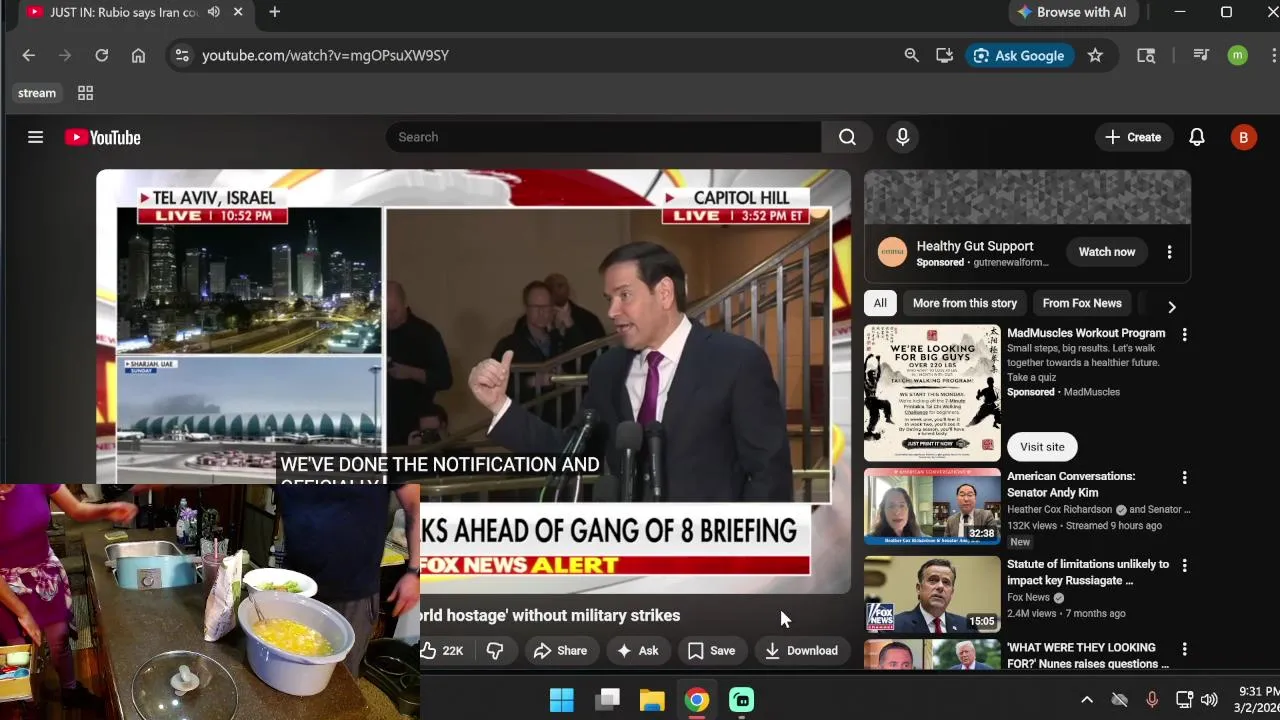This screenshot has width=1280, height=720.
Task: Click the Browse with AI button
Action: click(x=1071, y=12)
